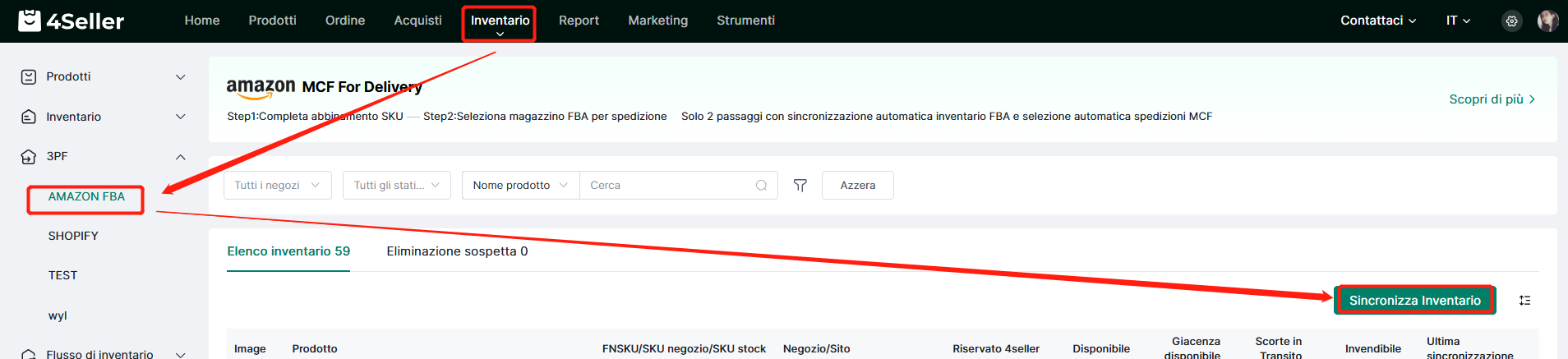Viewport: 1568px width, 359px height.
Task: Open Strumenti in the top menu
Action: (x=745, y=21)
